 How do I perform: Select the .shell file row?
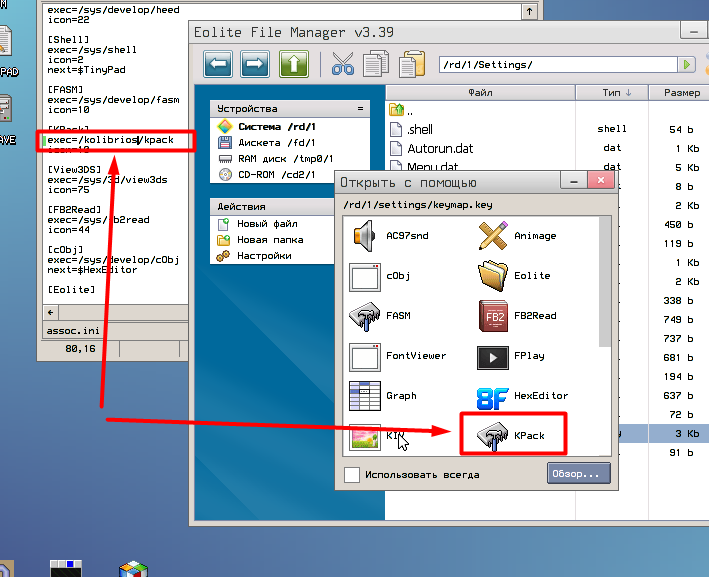547,129
